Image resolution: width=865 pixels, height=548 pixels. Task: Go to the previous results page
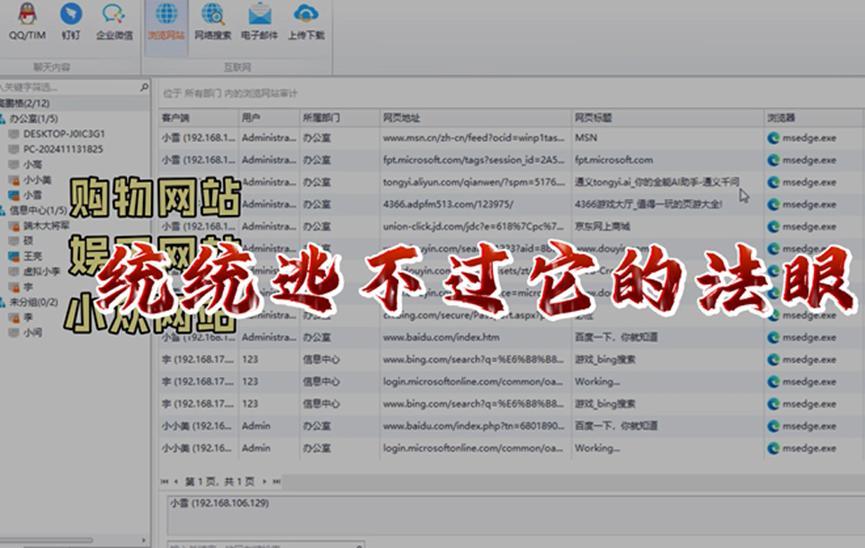pos(176,482)
